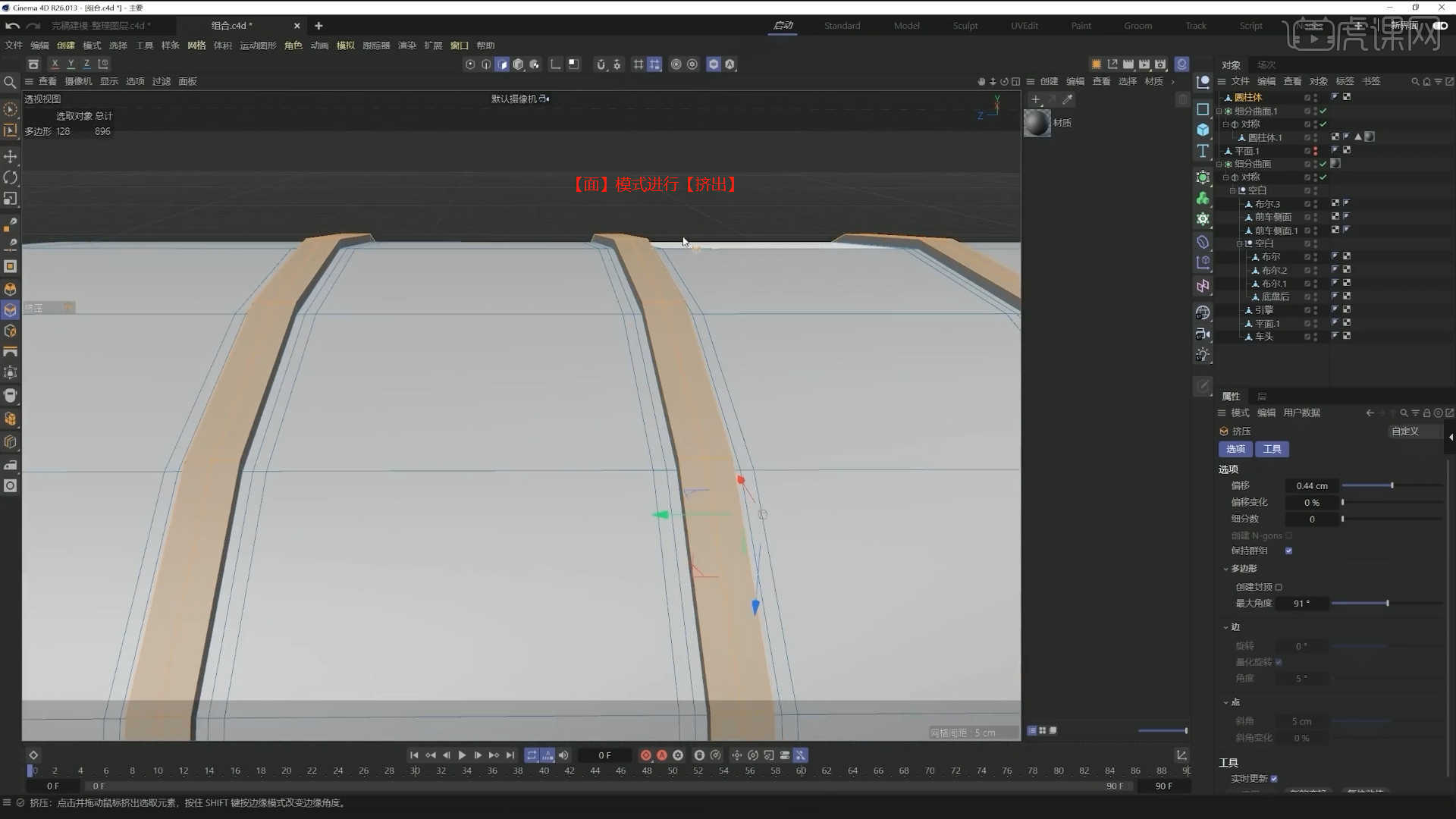Collapse the 边 section
1456x819 pixels.
pos(1225,627)
